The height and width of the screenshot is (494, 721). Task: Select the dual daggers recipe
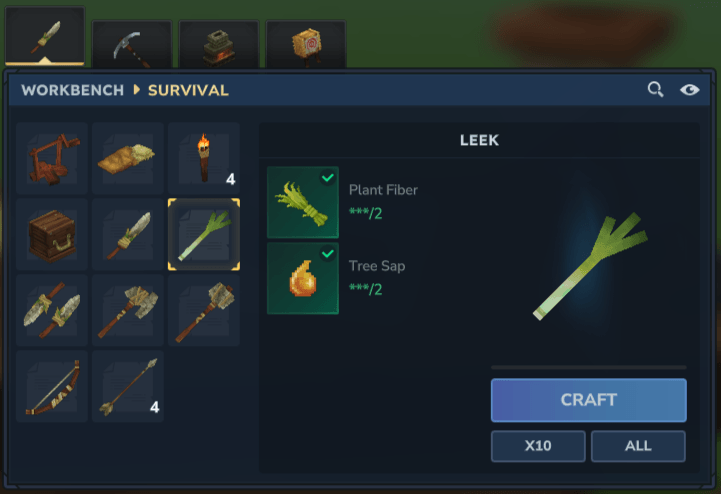tap(52, 310)
